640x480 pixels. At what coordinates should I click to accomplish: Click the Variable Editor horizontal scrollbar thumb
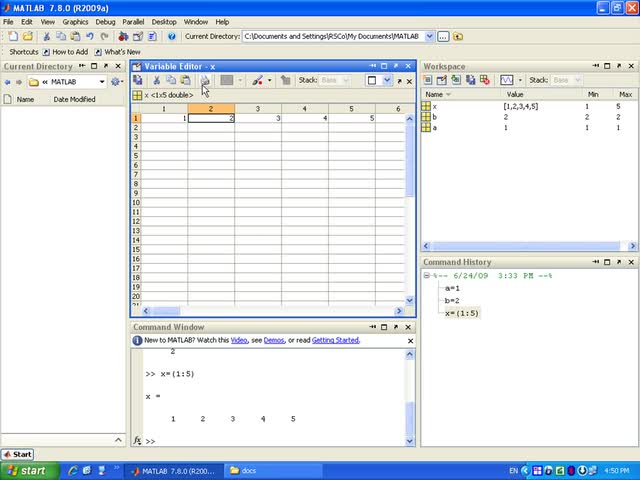pos(166,311)
